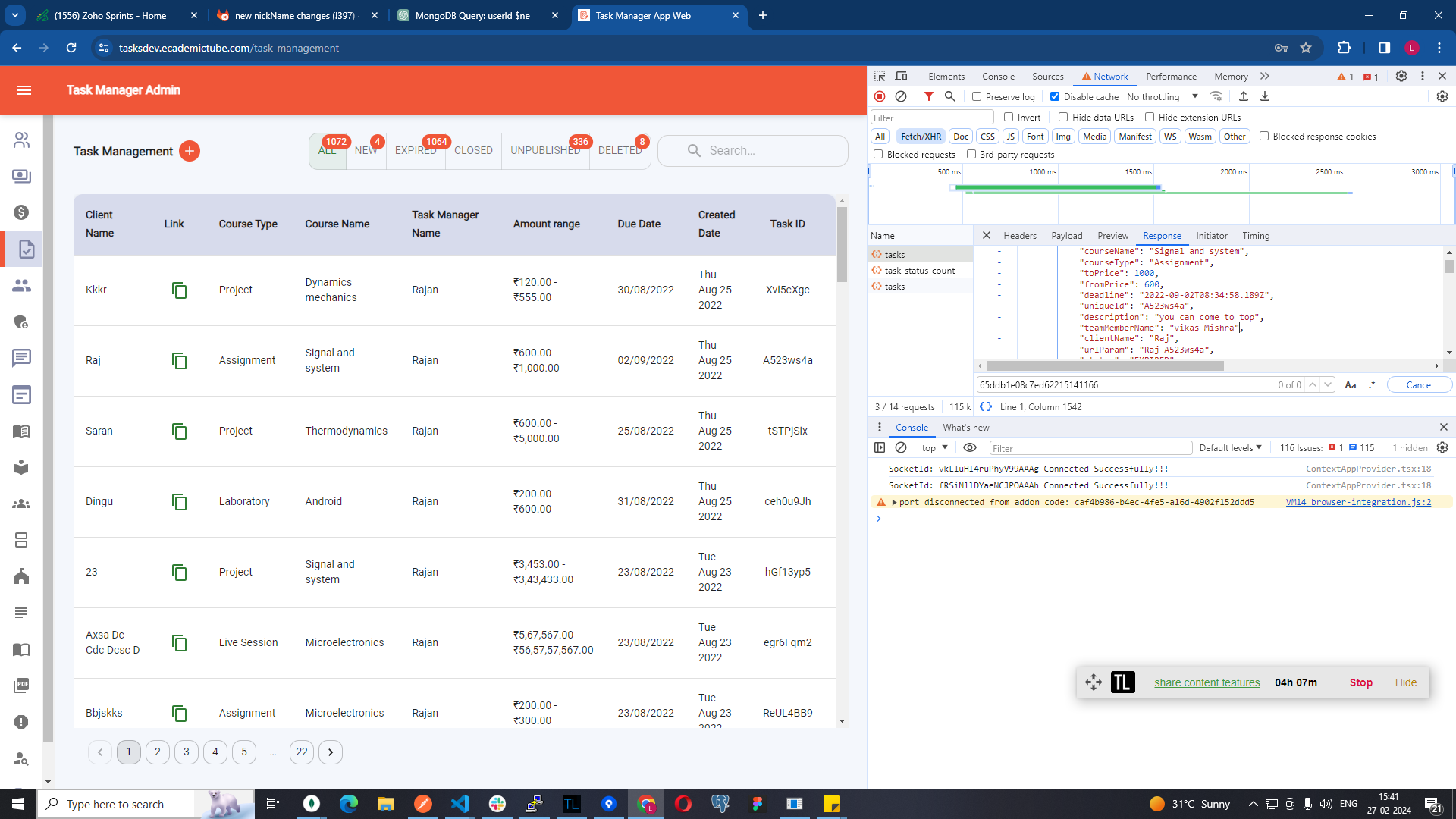Switch to the Preview tab
Viewport: 1456px width, 819px height.
click(1112, 236)
